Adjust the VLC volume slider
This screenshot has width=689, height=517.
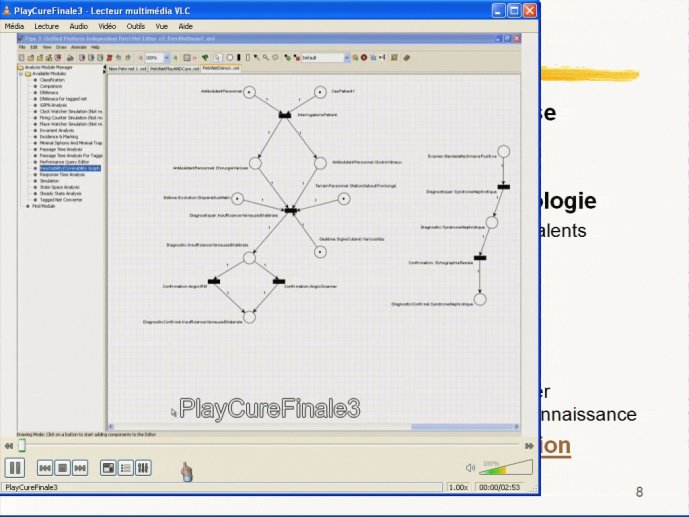coord(506,467)
